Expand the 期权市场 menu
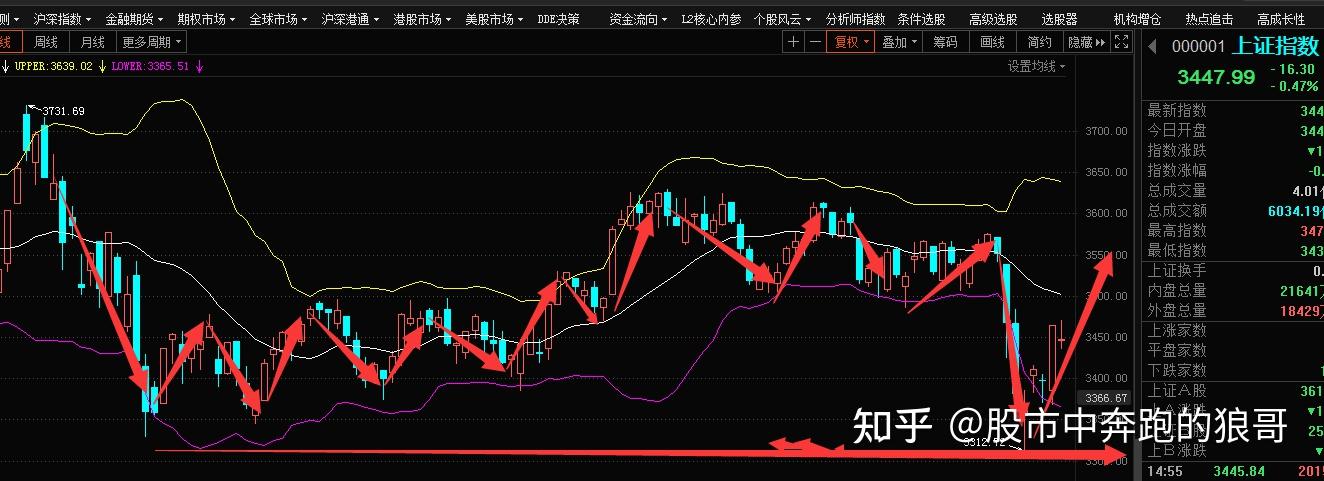Image resolution: width=1324 pixels, height=481 pixels. (x=206, y=19)
